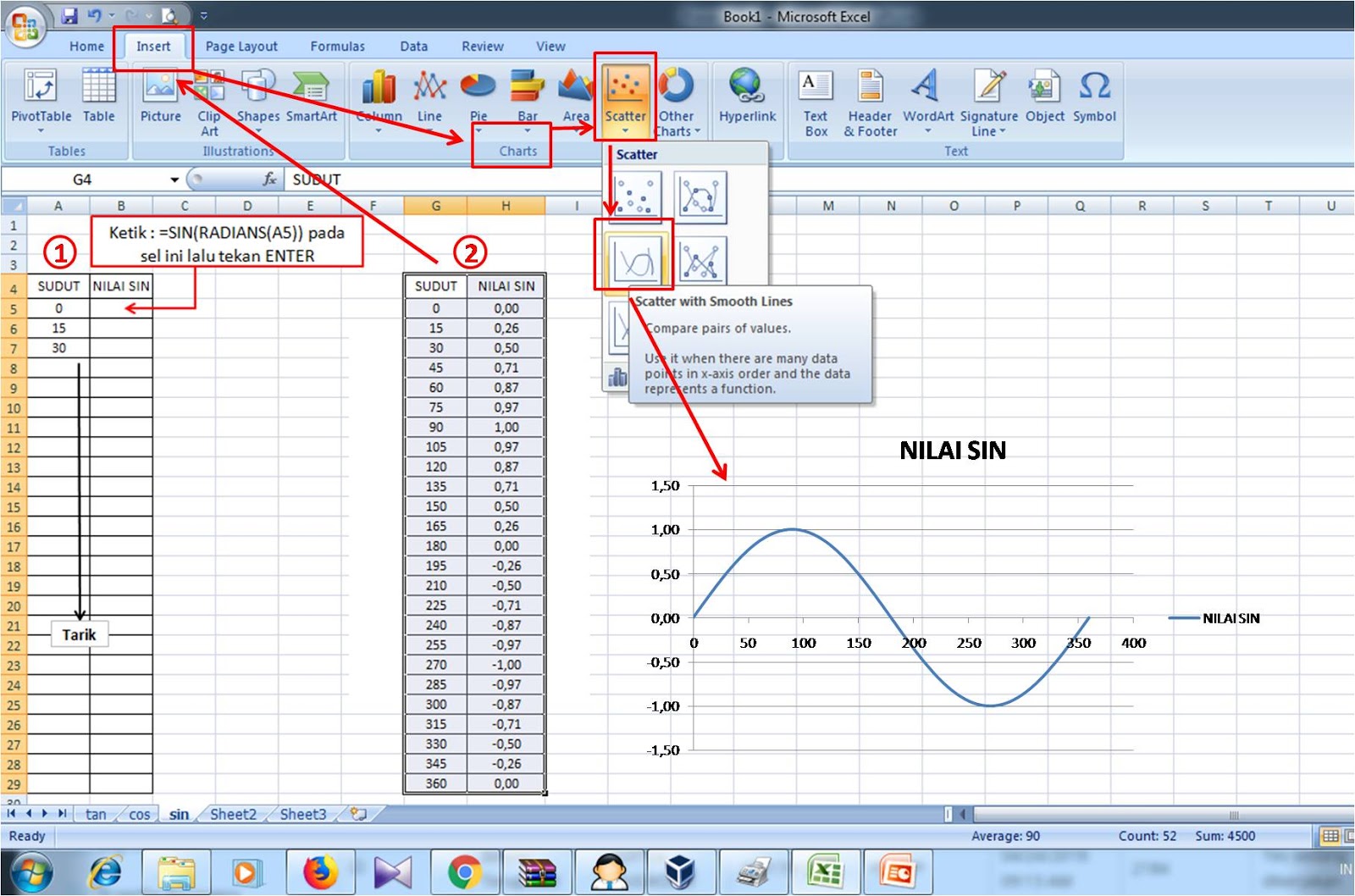The image size is (1355, 896).
Task: Select Scatter with Smooth Lines and Markers
Action: click(701, 196)
